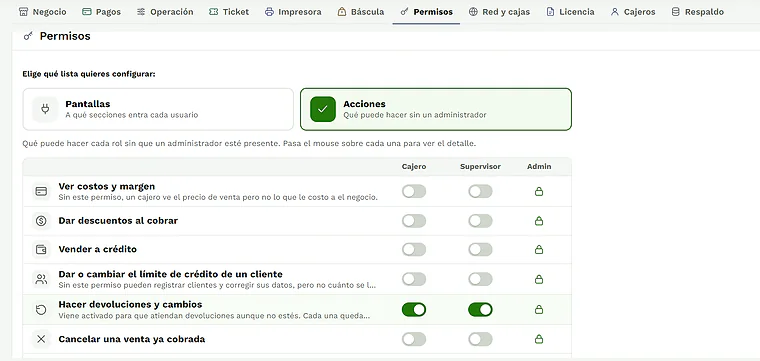
Task: Select the Permisos tab
Action: click(427, 12)
